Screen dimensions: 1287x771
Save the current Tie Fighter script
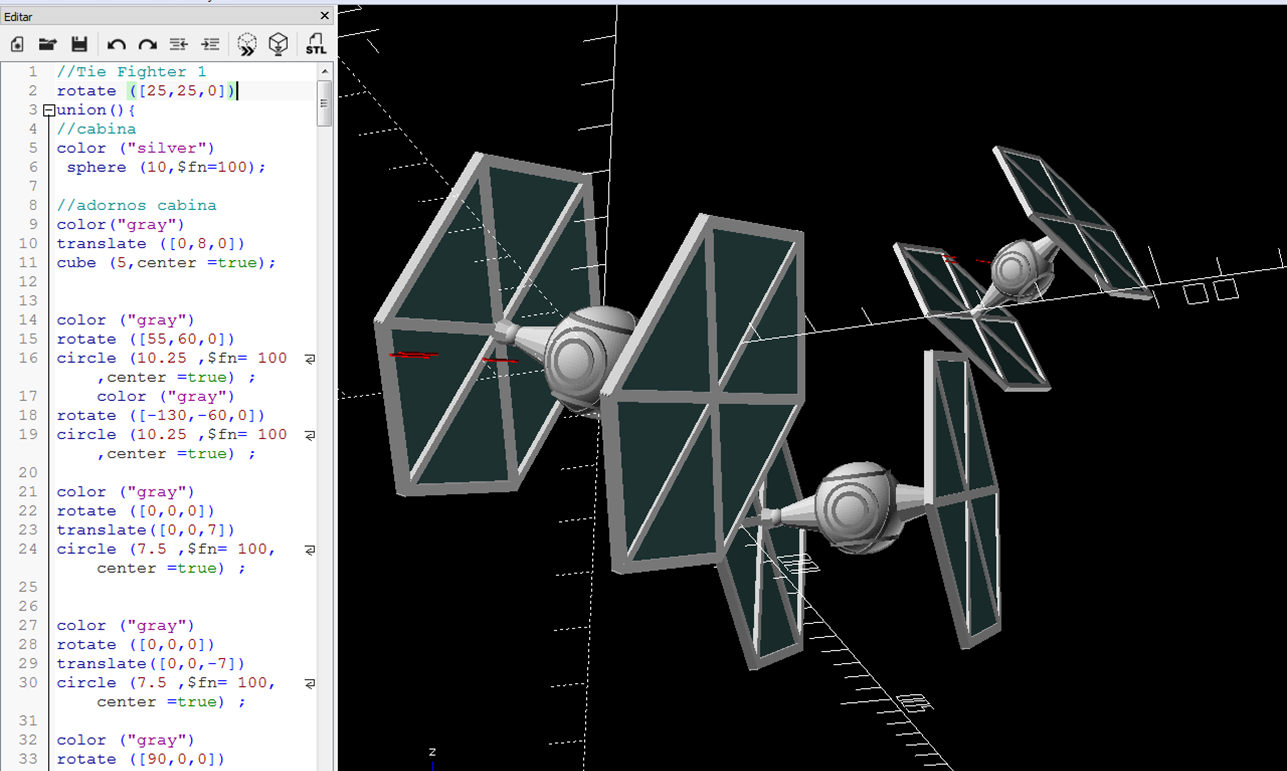(x=80, y=44)
